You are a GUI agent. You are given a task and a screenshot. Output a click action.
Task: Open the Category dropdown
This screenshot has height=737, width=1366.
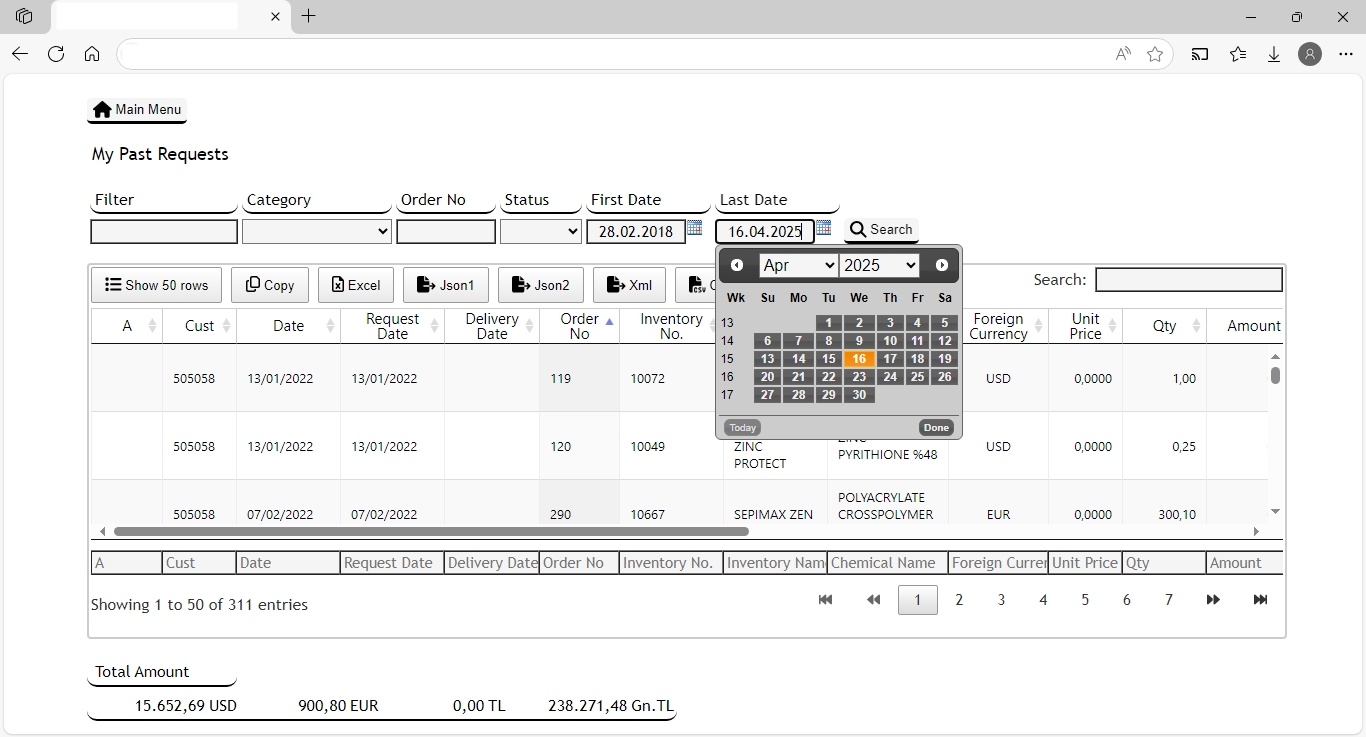(x=316, y=232)
